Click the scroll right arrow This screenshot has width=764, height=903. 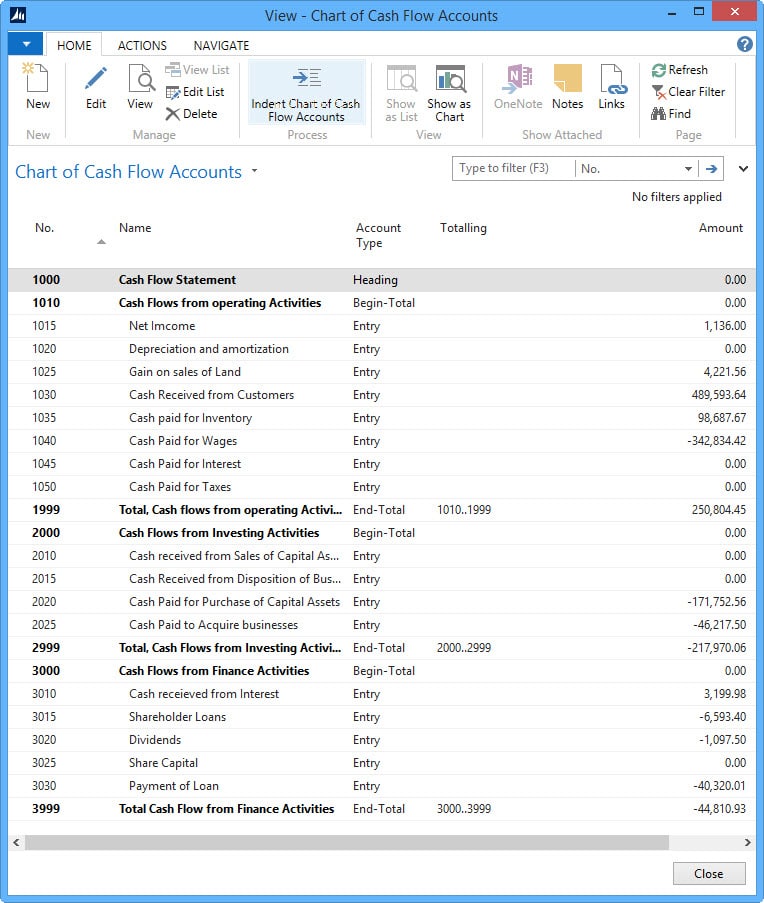tap(747, 843)
